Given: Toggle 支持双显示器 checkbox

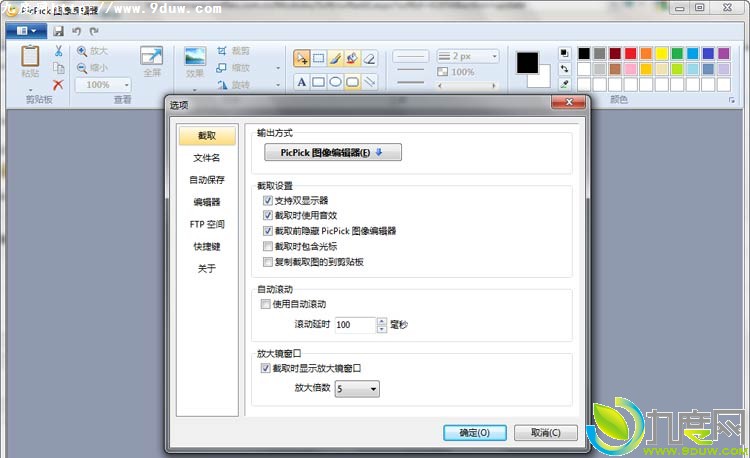Looking at the screenshot, I should tap(267, 200).
